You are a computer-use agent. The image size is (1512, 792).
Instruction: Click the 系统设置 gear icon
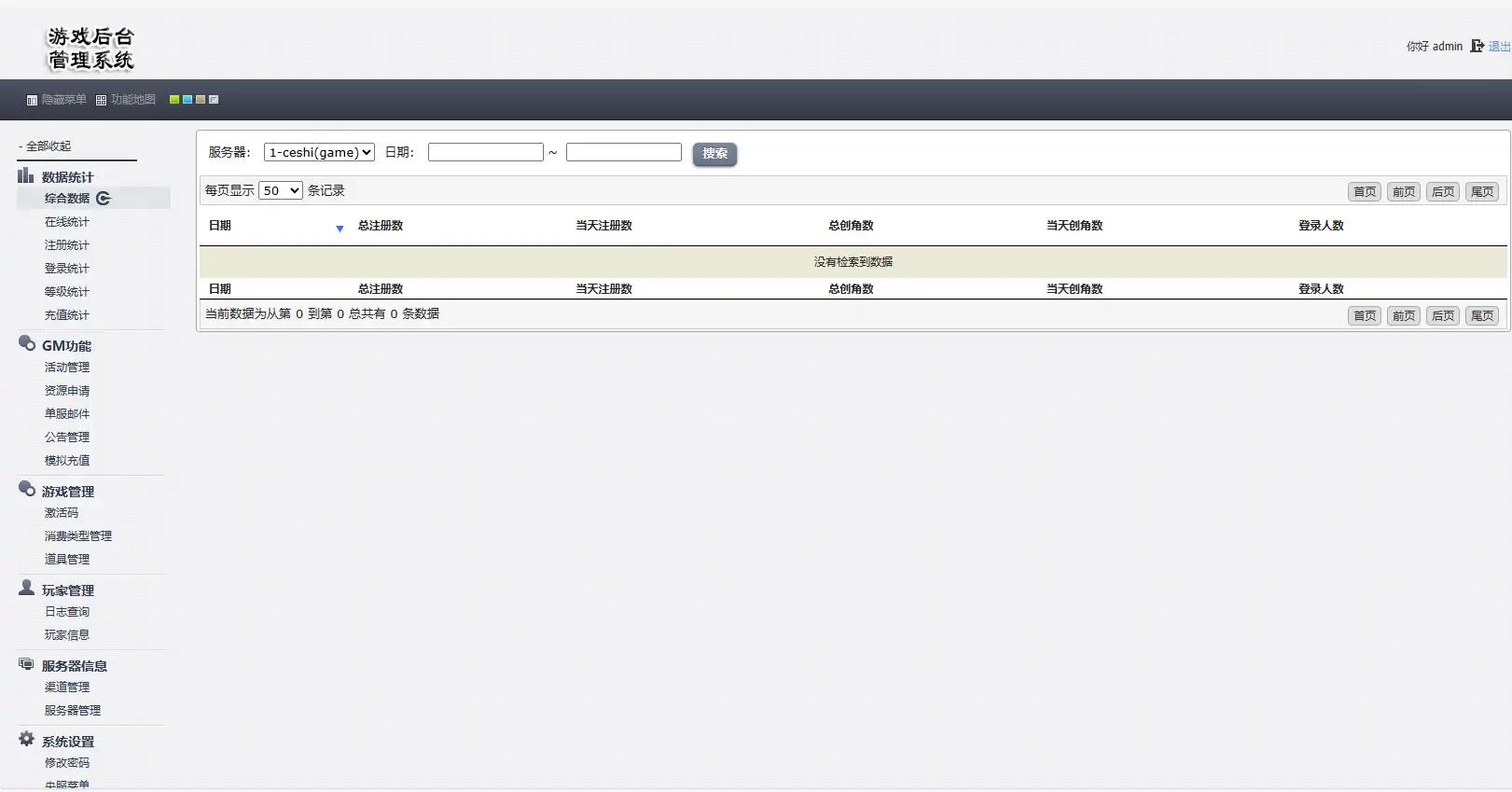26,739
